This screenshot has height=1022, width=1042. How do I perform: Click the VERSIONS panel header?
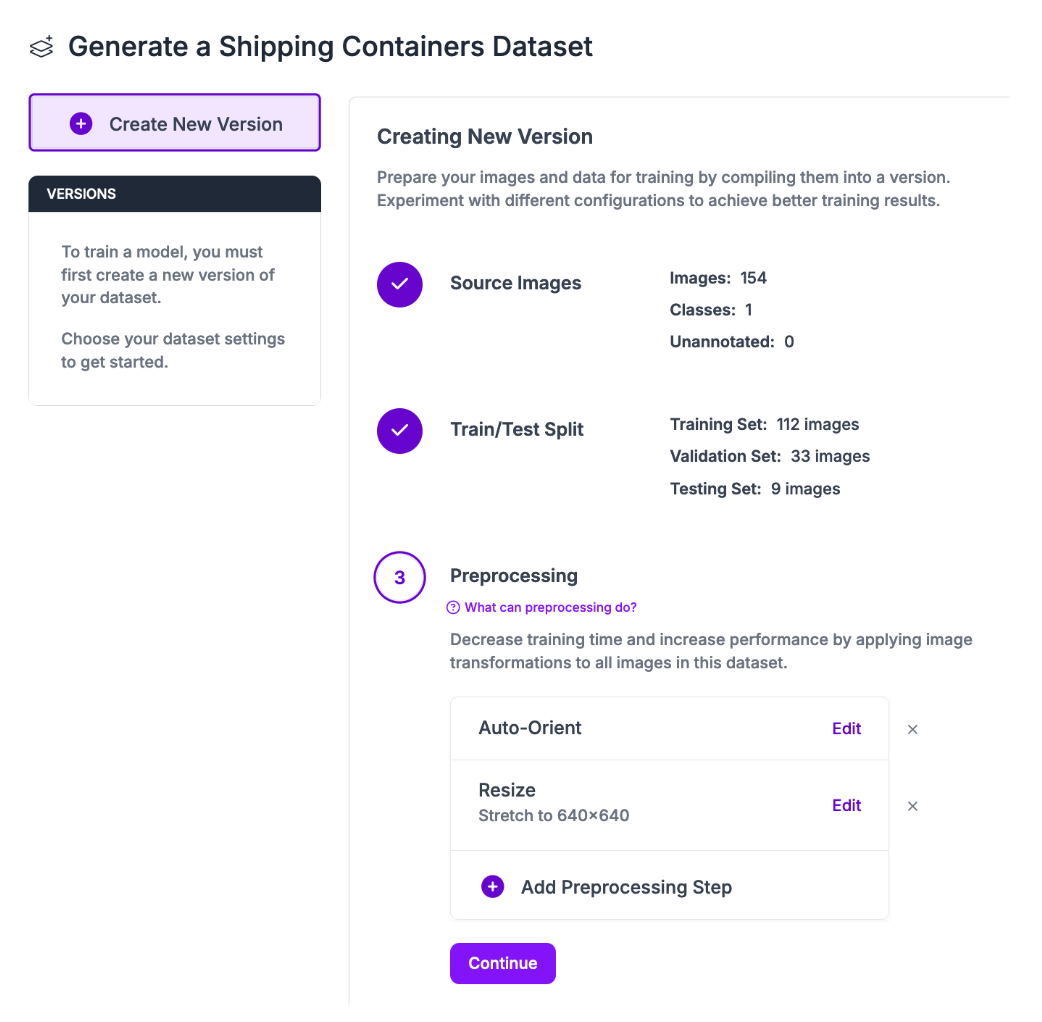[x=175, y=194]
